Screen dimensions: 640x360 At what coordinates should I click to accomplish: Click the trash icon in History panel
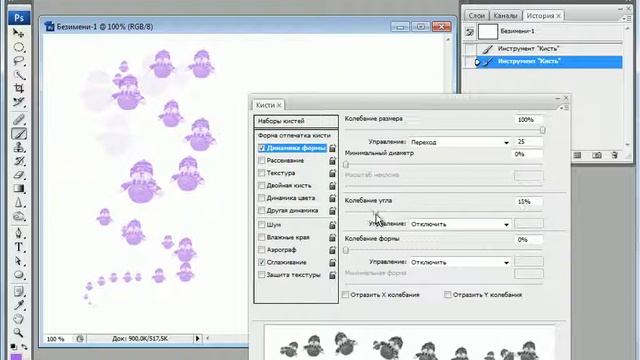coord(614,155)
